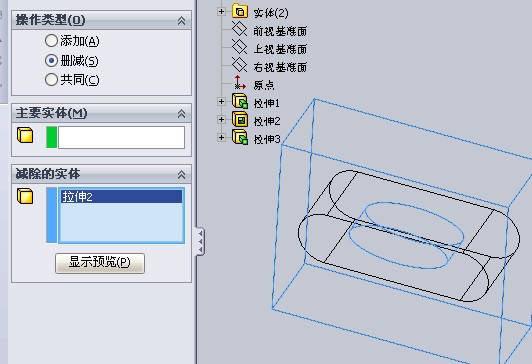Select the 右视基准面 tree label
This screenshot has width=532, height=364.
pos(280,67)
